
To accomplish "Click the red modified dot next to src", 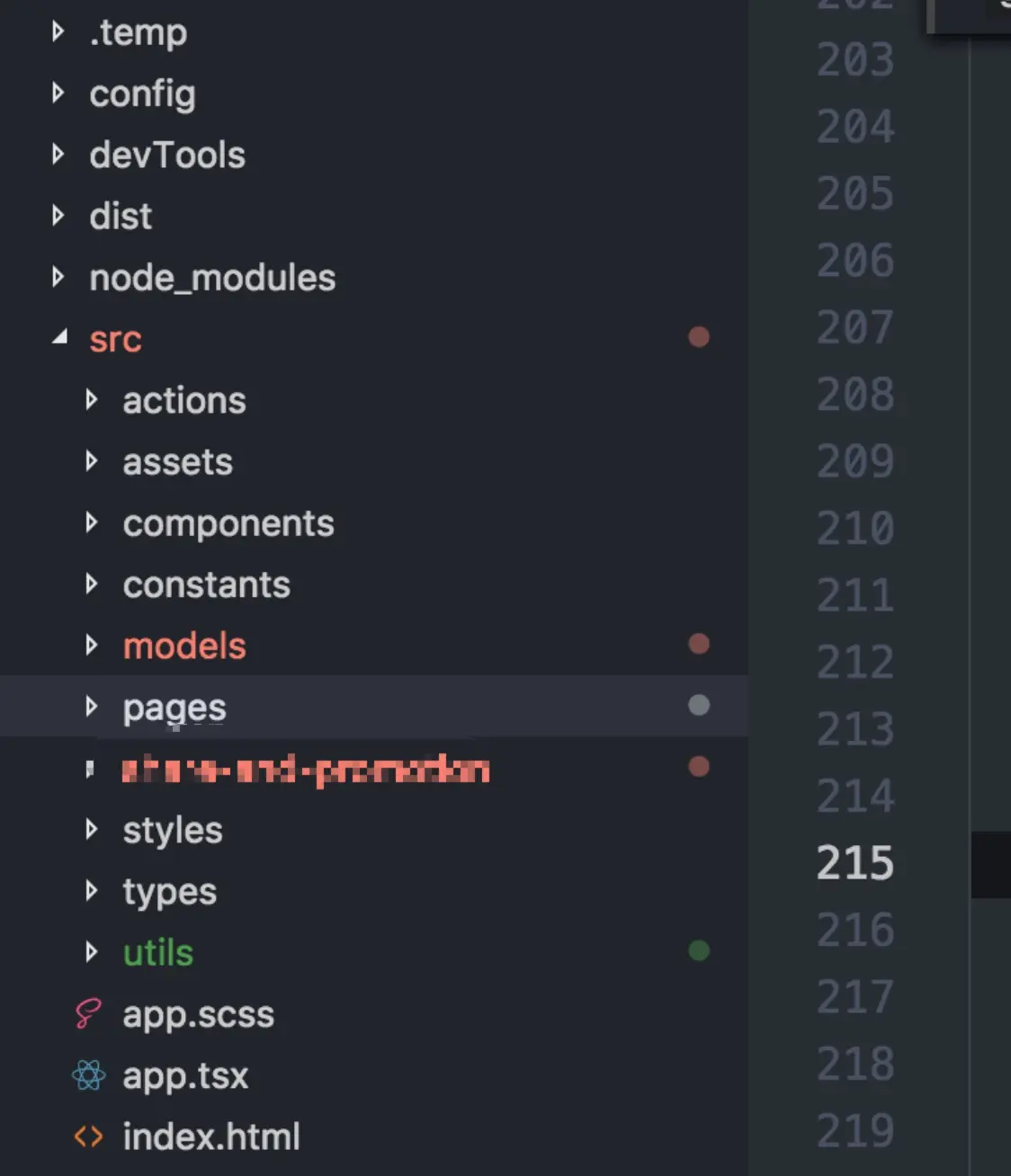I will 699,337.
